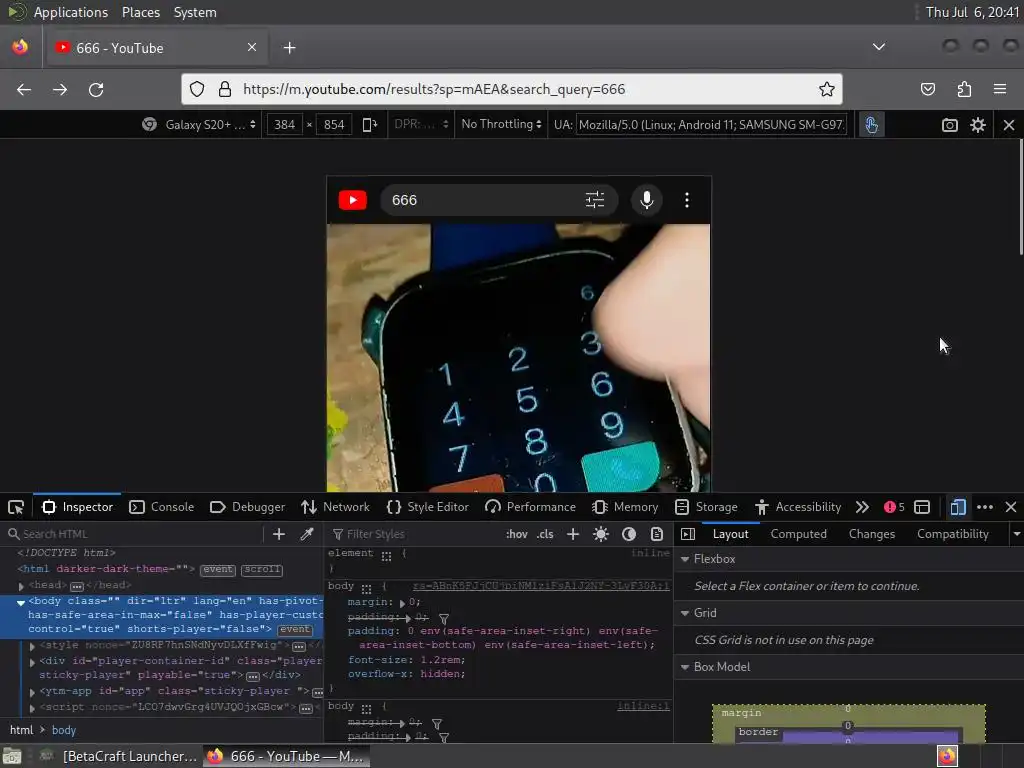Take a screenshot of the viewport
This screenshot has width=1024, height=768.
click(x=950, y=125)
